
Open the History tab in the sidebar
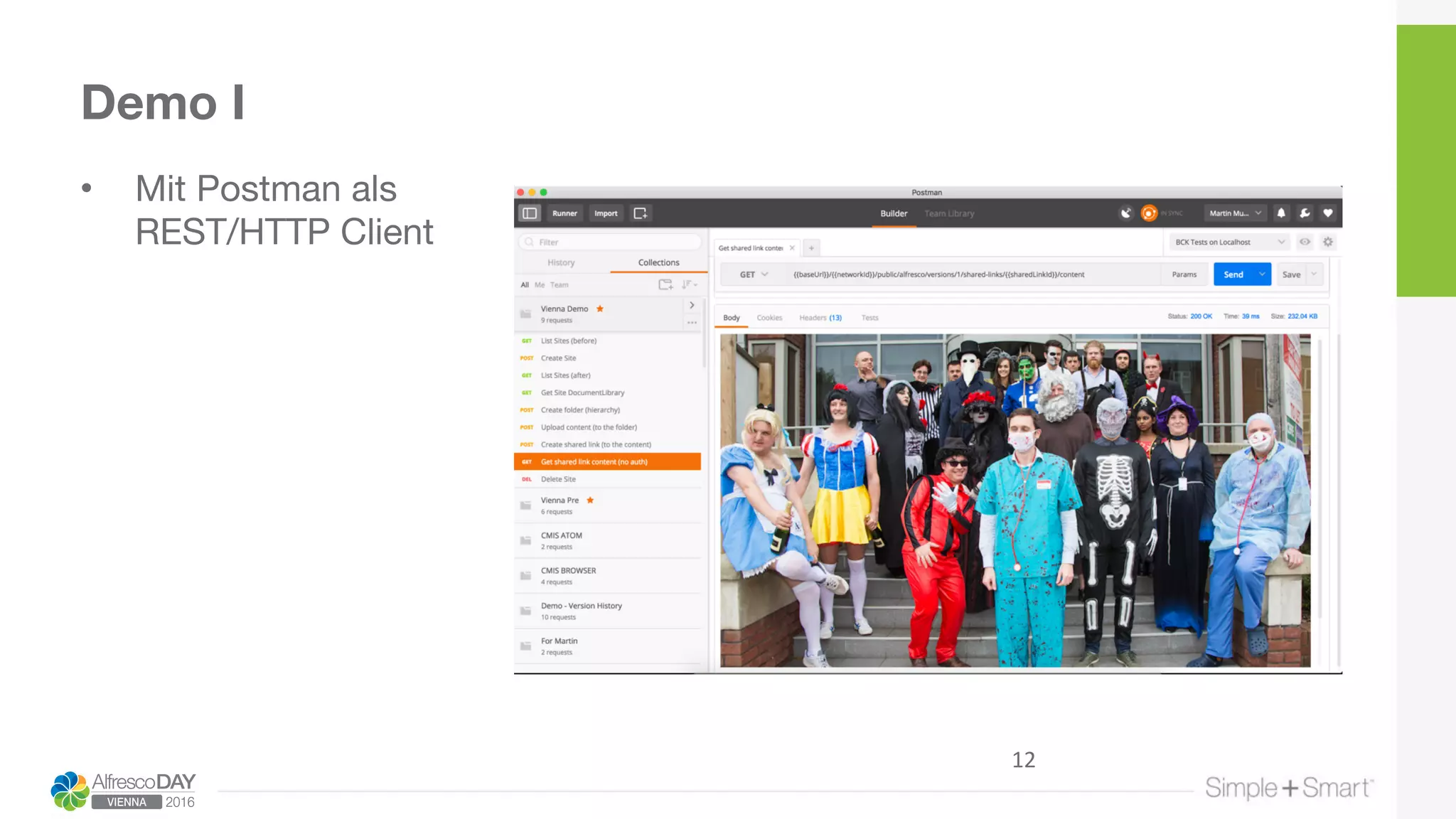(561, 263)
